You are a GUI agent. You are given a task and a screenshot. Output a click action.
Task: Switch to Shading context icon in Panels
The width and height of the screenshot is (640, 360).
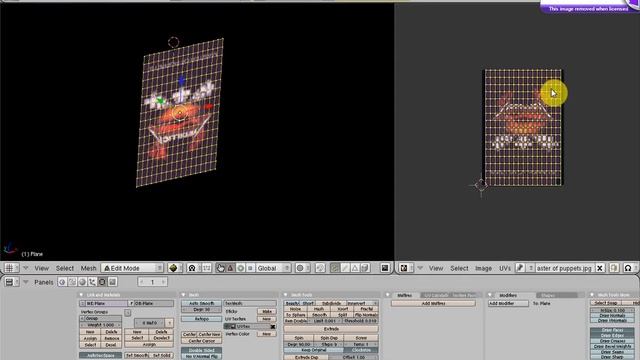click(82, 282)
